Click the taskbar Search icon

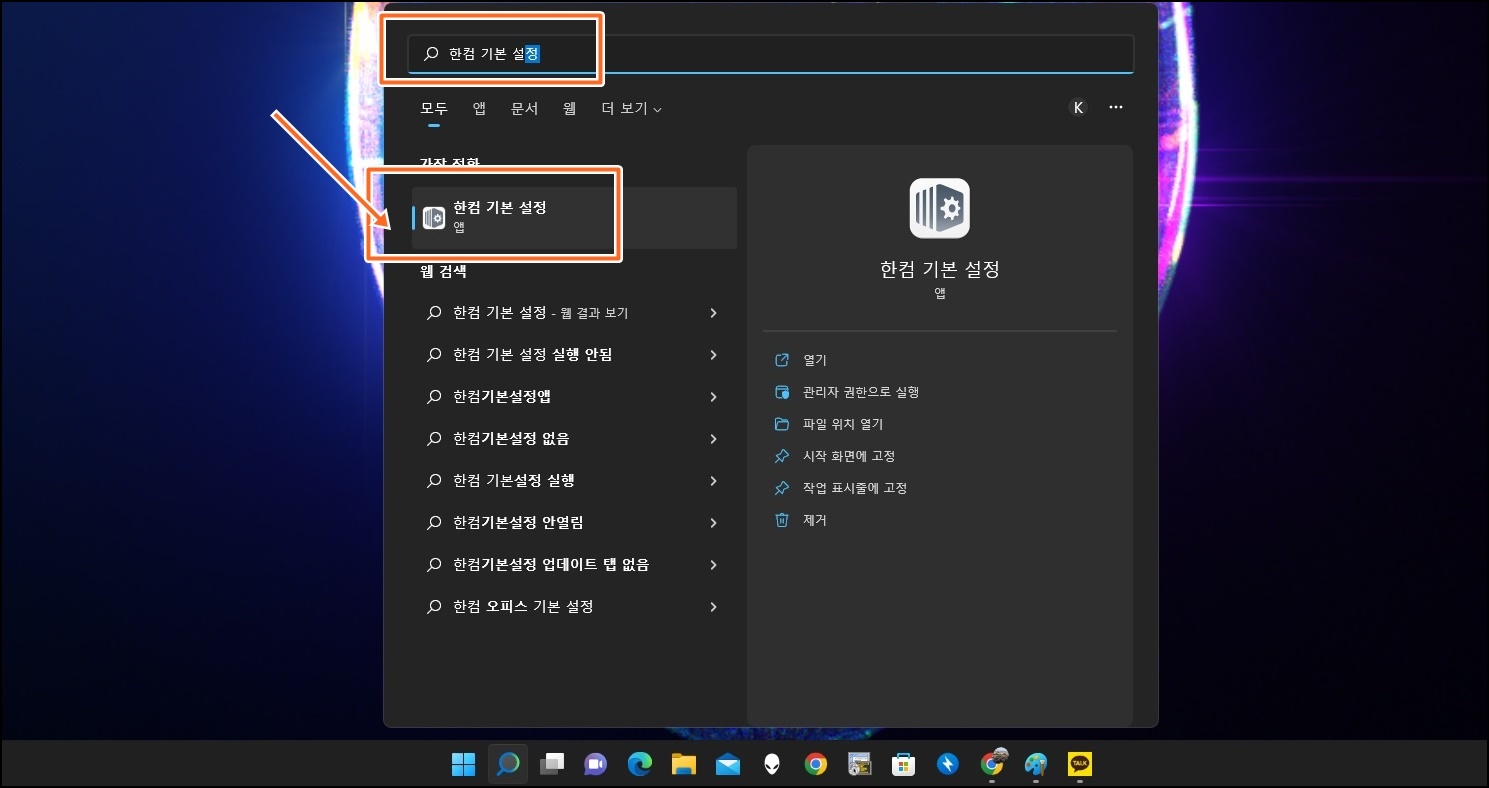pos(508,764)
